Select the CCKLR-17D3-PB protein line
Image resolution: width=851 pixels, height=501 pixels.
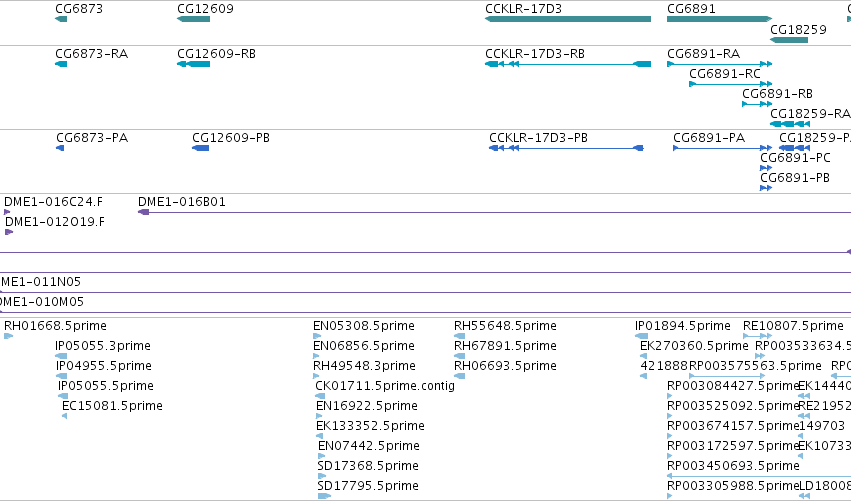coord(566,148)
